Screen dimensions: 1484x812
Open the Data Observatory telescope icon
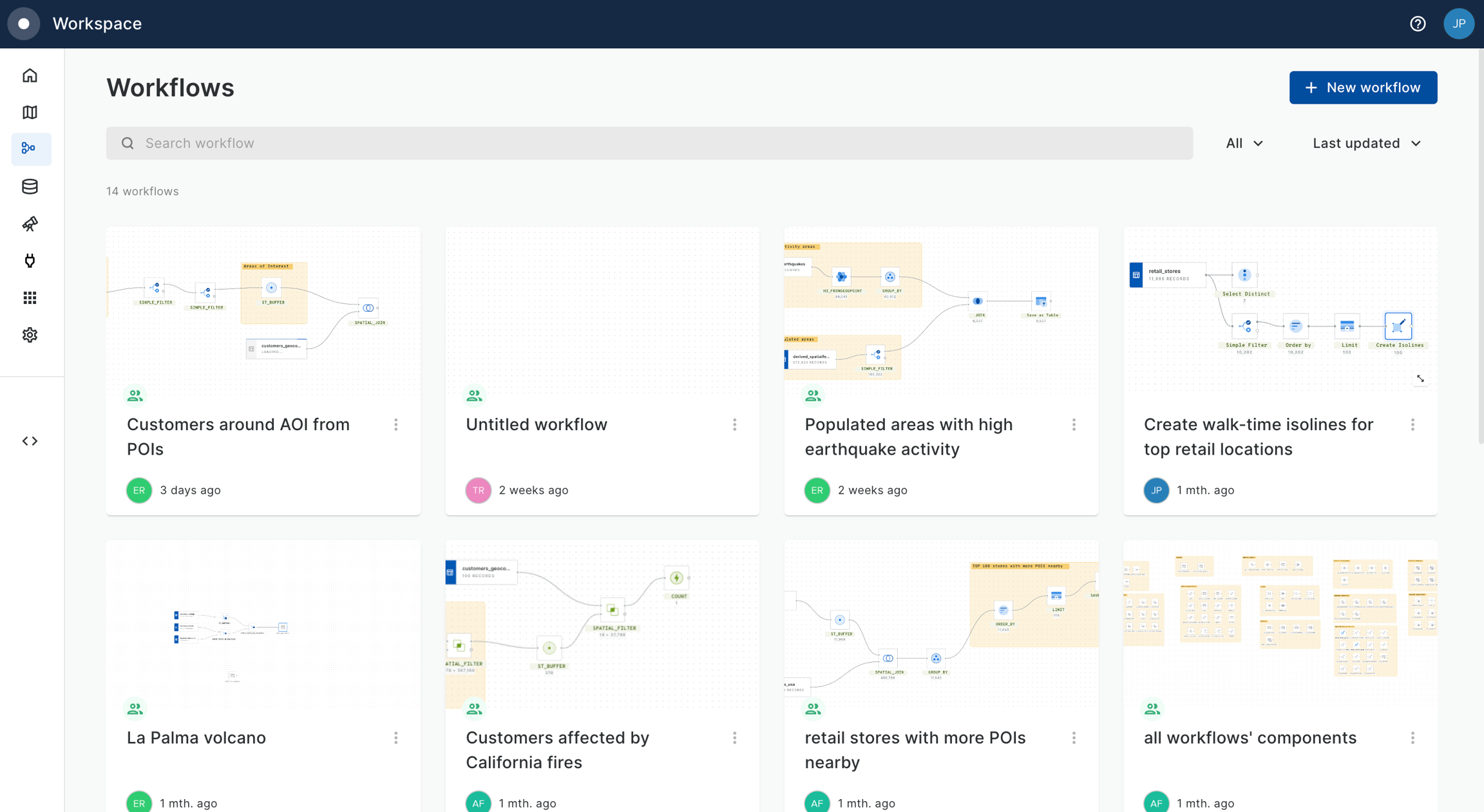pyautogui.click(x=30, y=223)
